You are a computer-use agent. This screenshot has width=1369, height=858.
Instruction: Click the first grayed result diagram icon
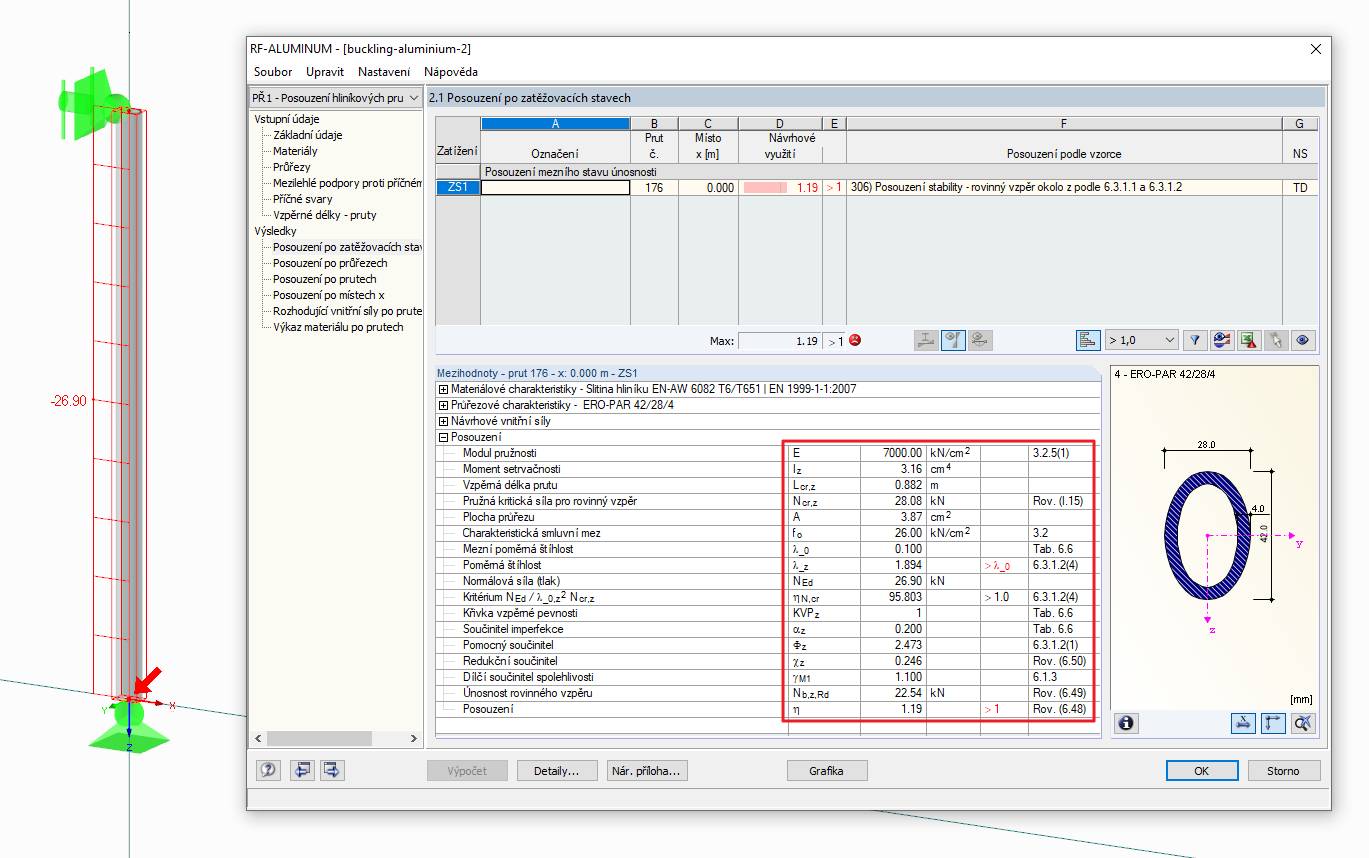[x=926, y=340]
